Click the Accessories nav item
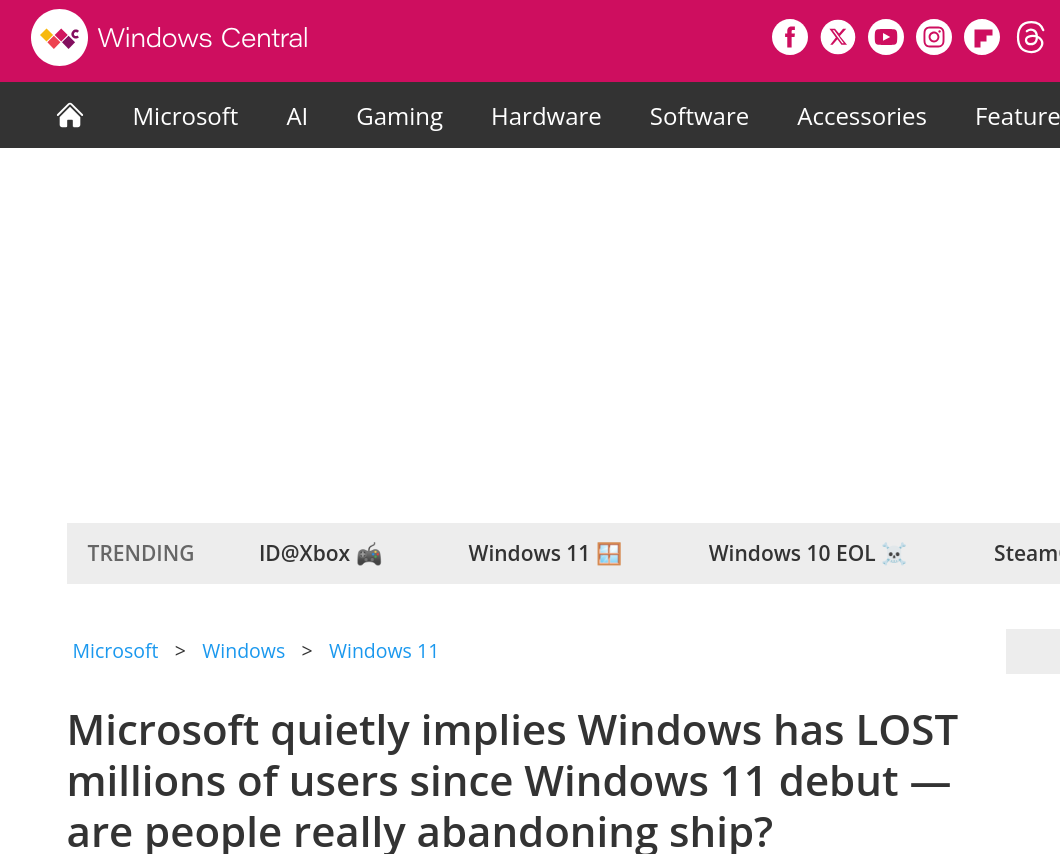 (861, 116)
